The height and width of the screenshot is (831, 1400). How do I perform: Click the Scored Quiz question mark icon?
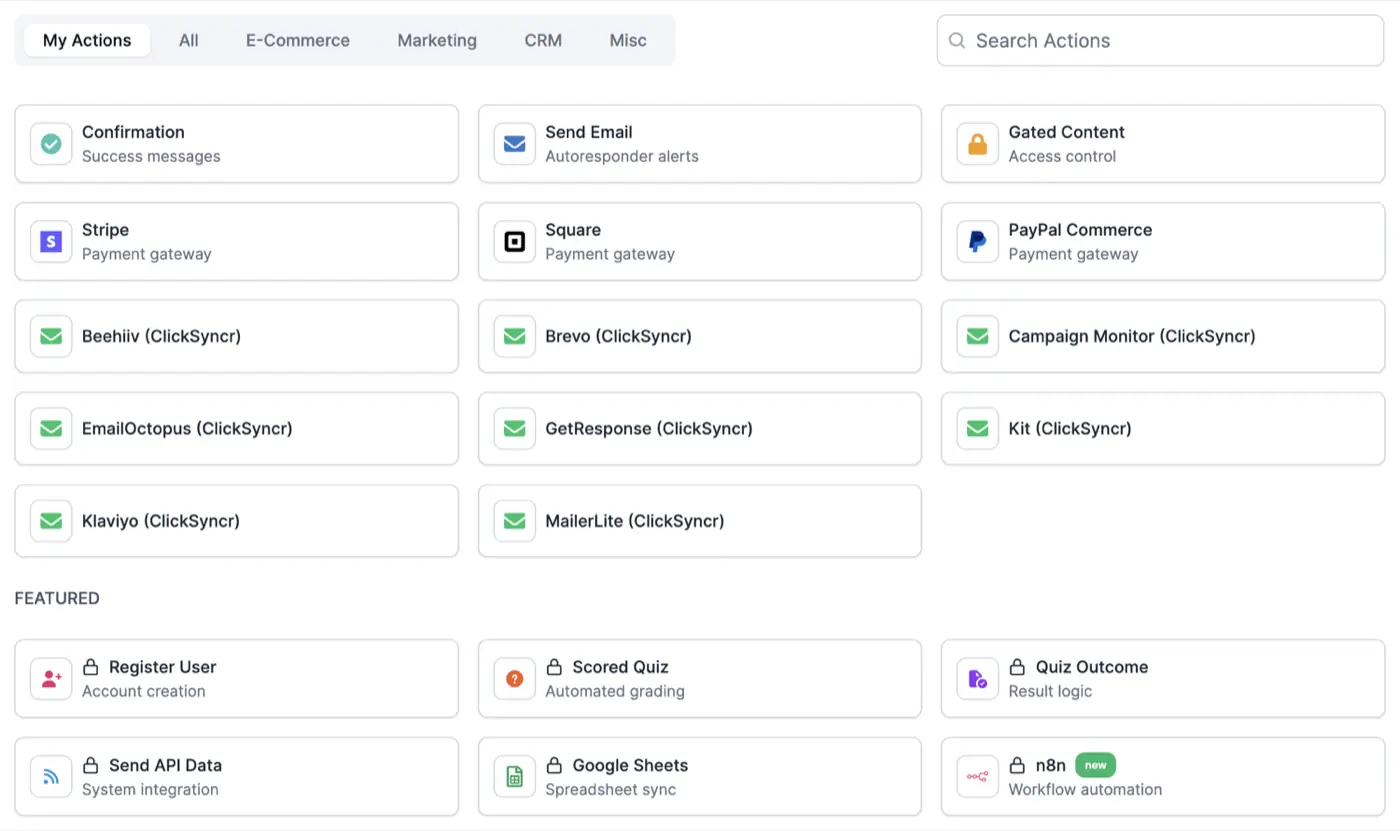click(x=514, y=679)
